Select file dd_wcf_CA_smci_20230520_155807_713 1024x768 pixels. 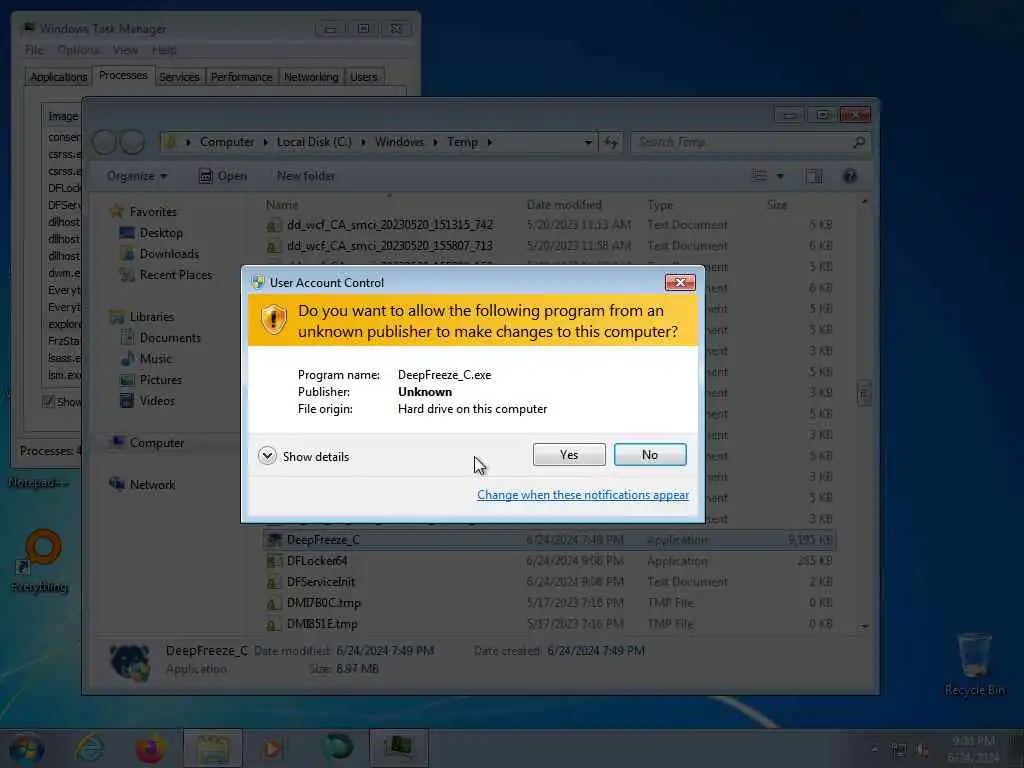pos(549,246)
